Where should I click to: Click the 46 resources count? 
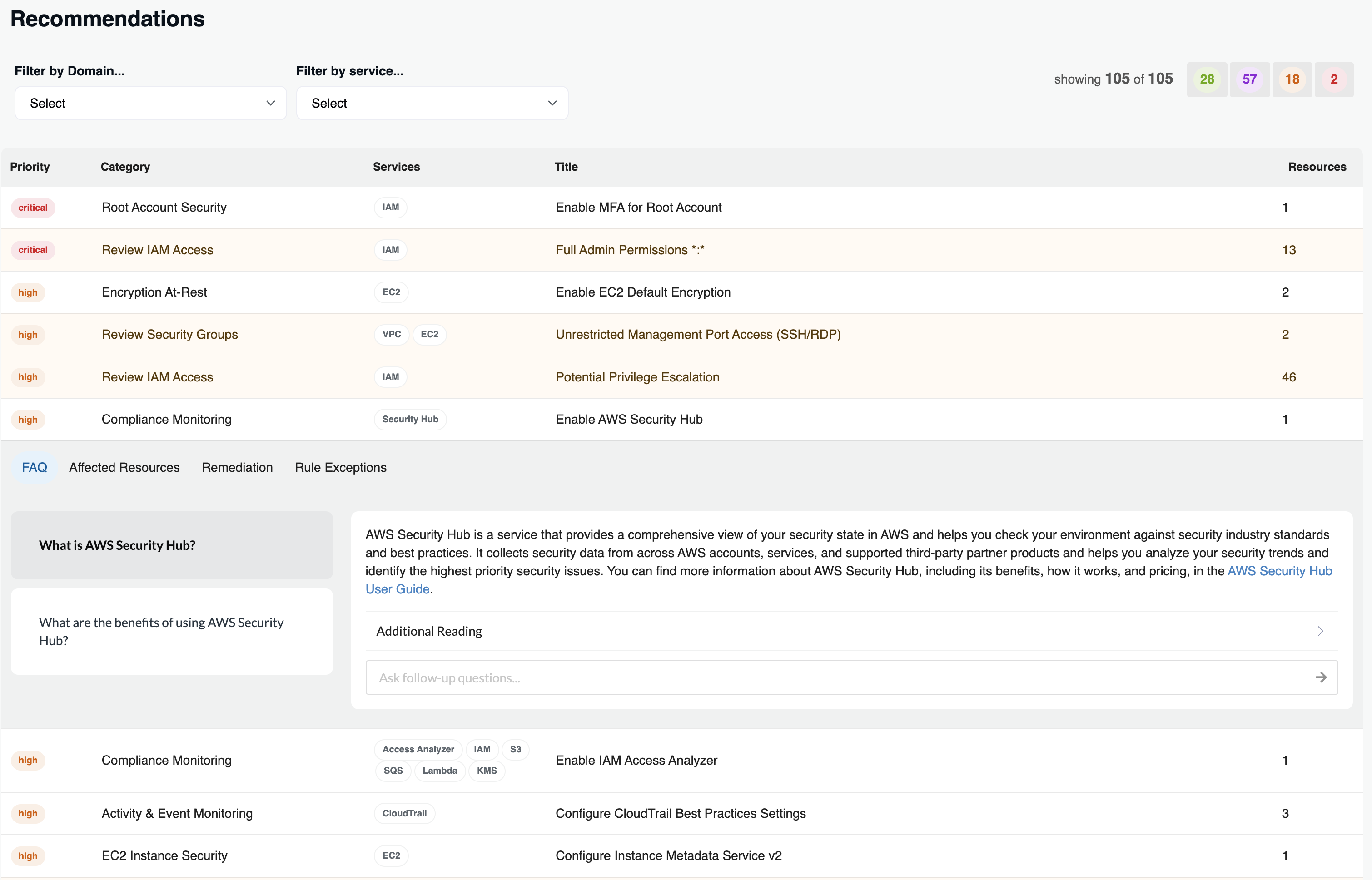tap(1288, 377)
